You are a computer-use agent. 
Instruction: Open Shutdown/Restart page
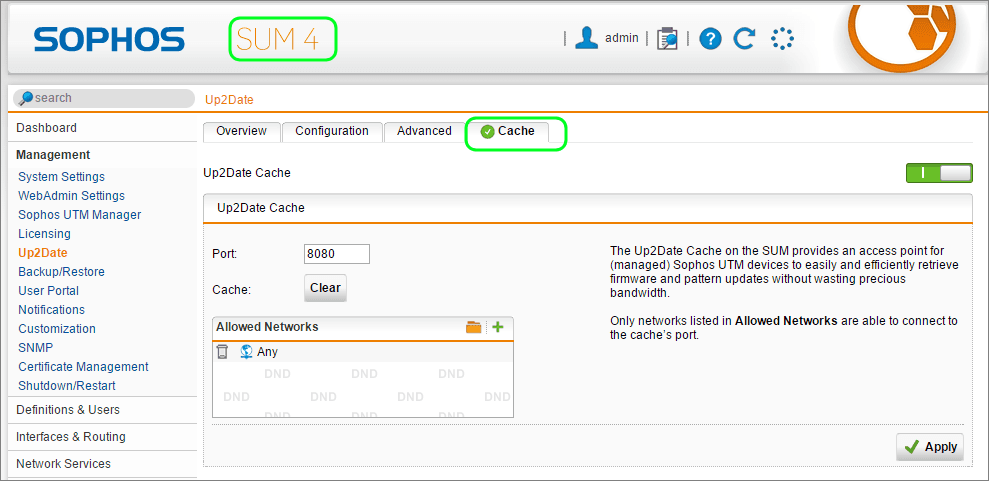[x=67, y=385]
